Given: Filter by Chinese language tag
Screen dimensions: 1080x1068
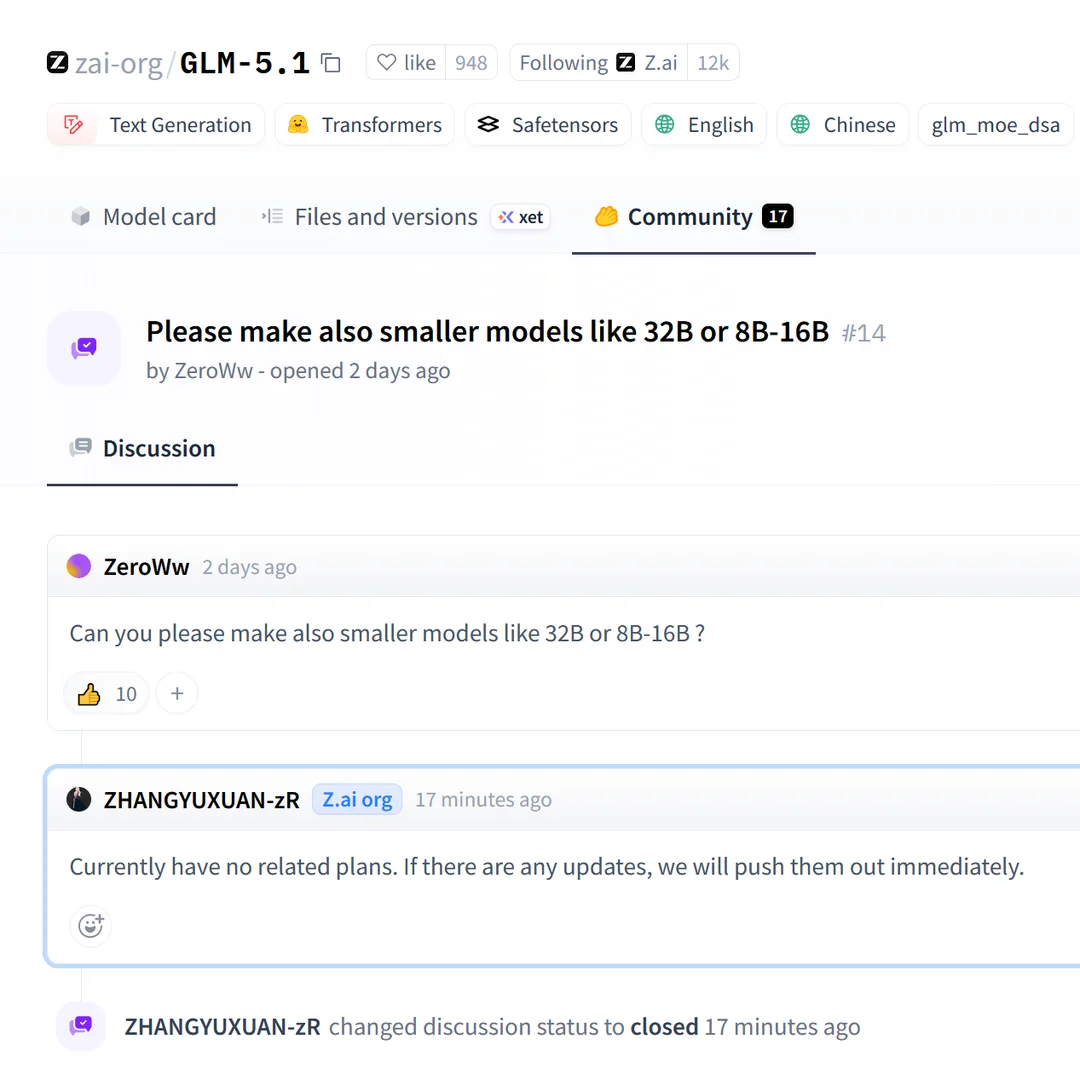Looking at the screenshot, I should (843, 125).
